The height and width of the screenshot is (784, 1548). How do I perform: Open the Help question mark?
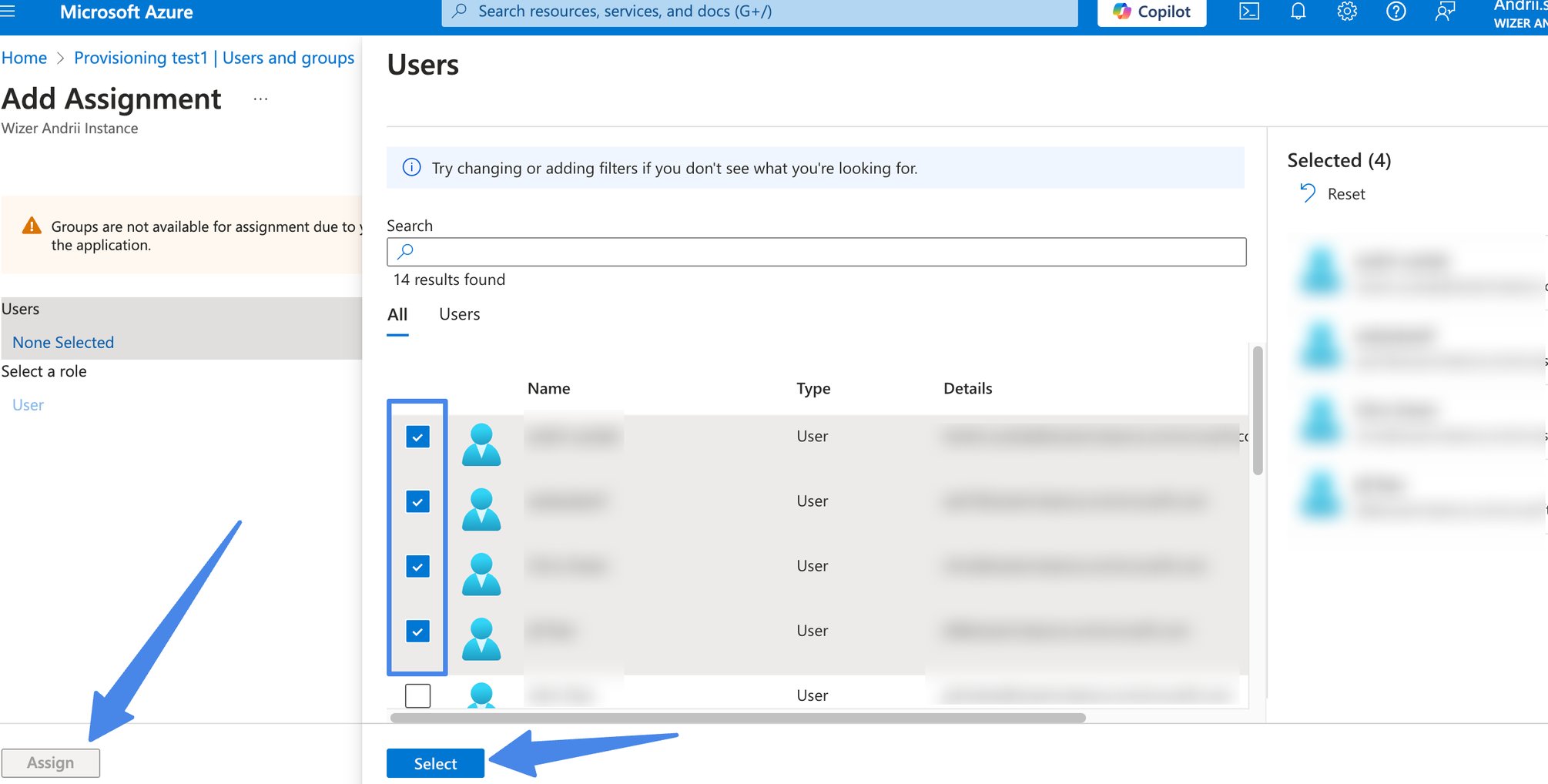click(1396, 12)
